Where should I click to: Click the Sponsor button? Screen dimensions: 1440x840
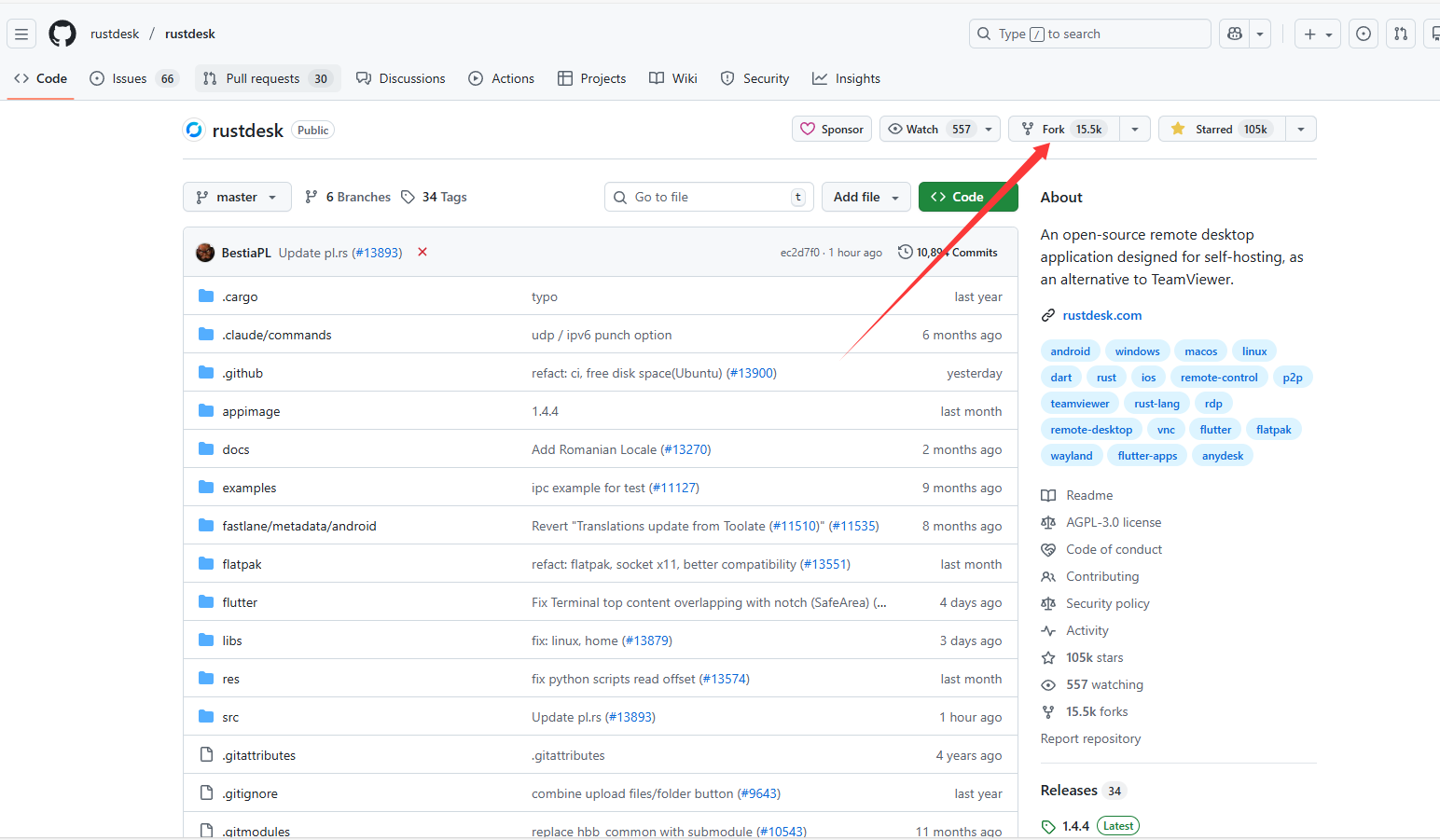(x=832, y=129)
